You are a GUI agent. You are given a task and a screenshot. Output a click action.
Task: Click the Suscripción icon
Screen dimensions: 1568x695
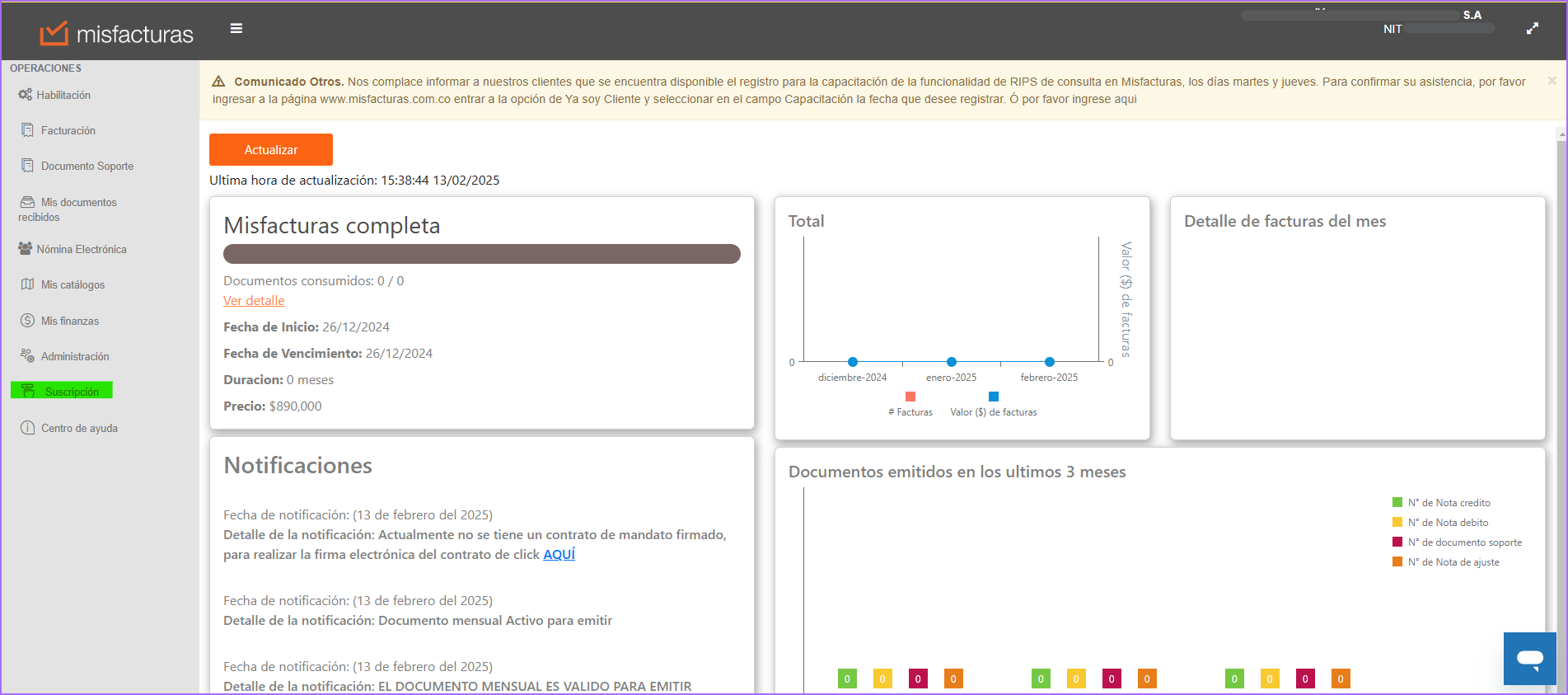coord(28,391)
